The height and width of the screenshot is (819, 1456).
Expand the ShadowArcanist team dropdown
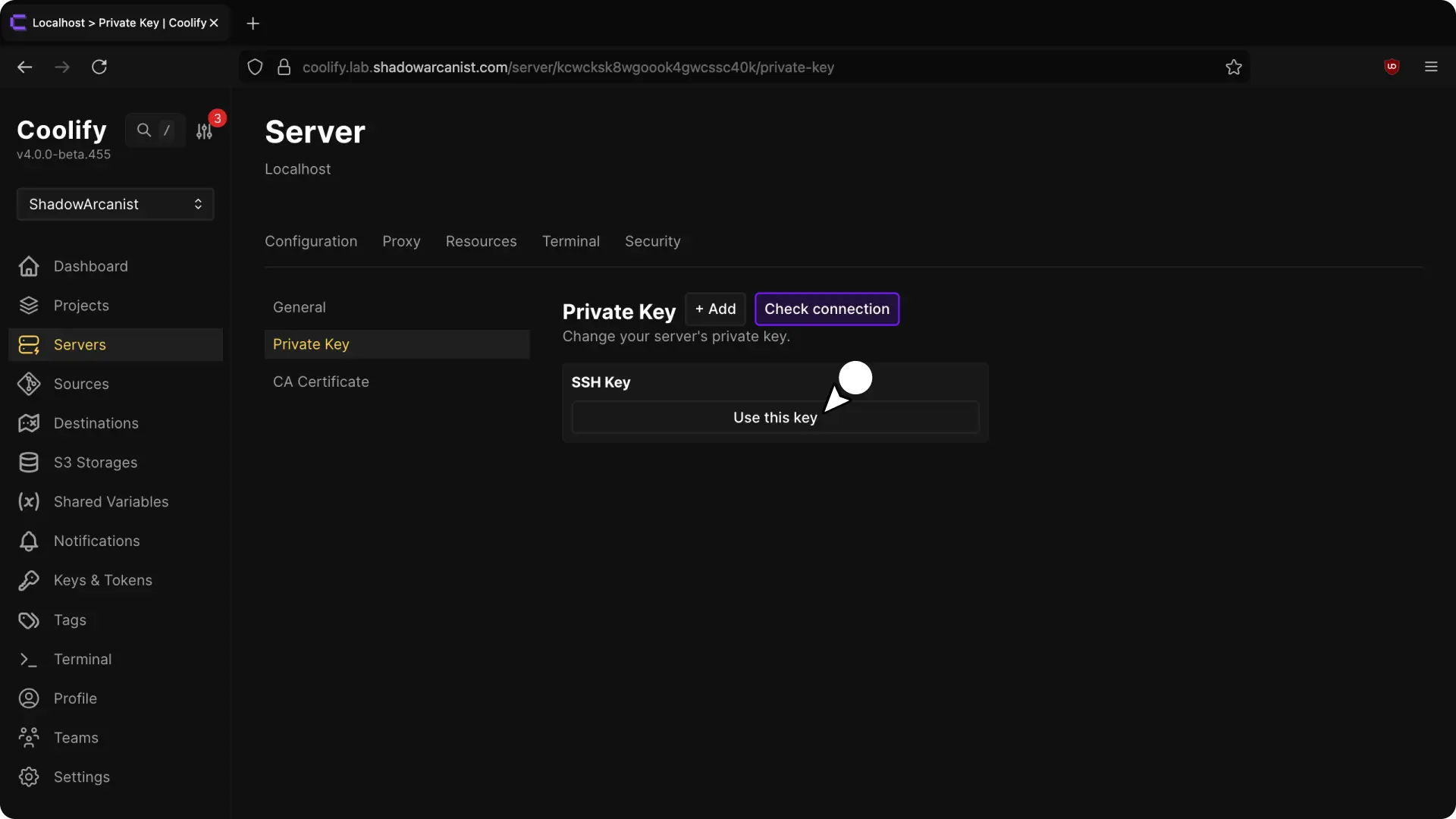pos(115,204)
